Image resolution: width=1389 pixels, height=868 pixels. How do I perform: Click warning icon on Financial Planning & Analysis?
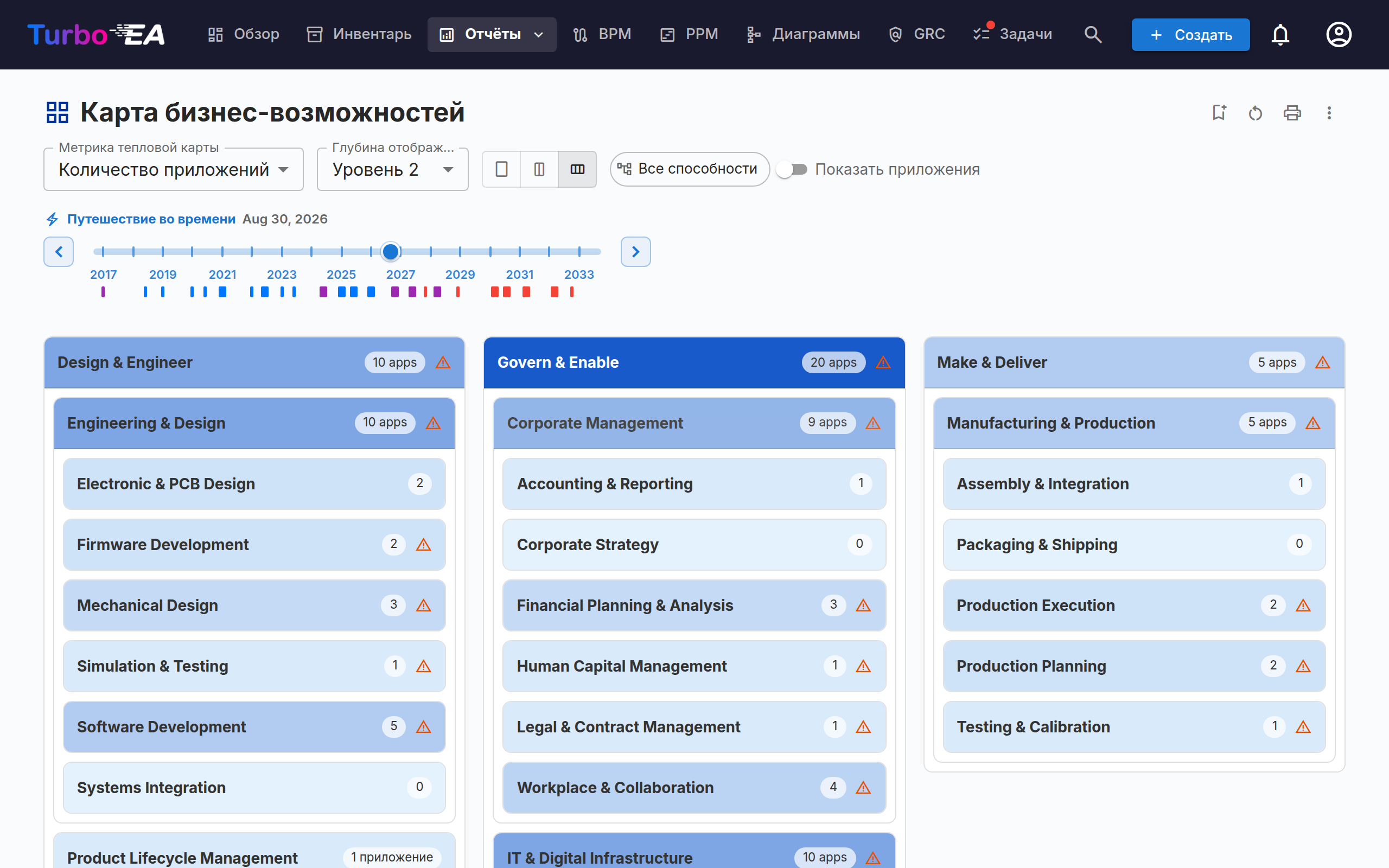click(863, 605)
